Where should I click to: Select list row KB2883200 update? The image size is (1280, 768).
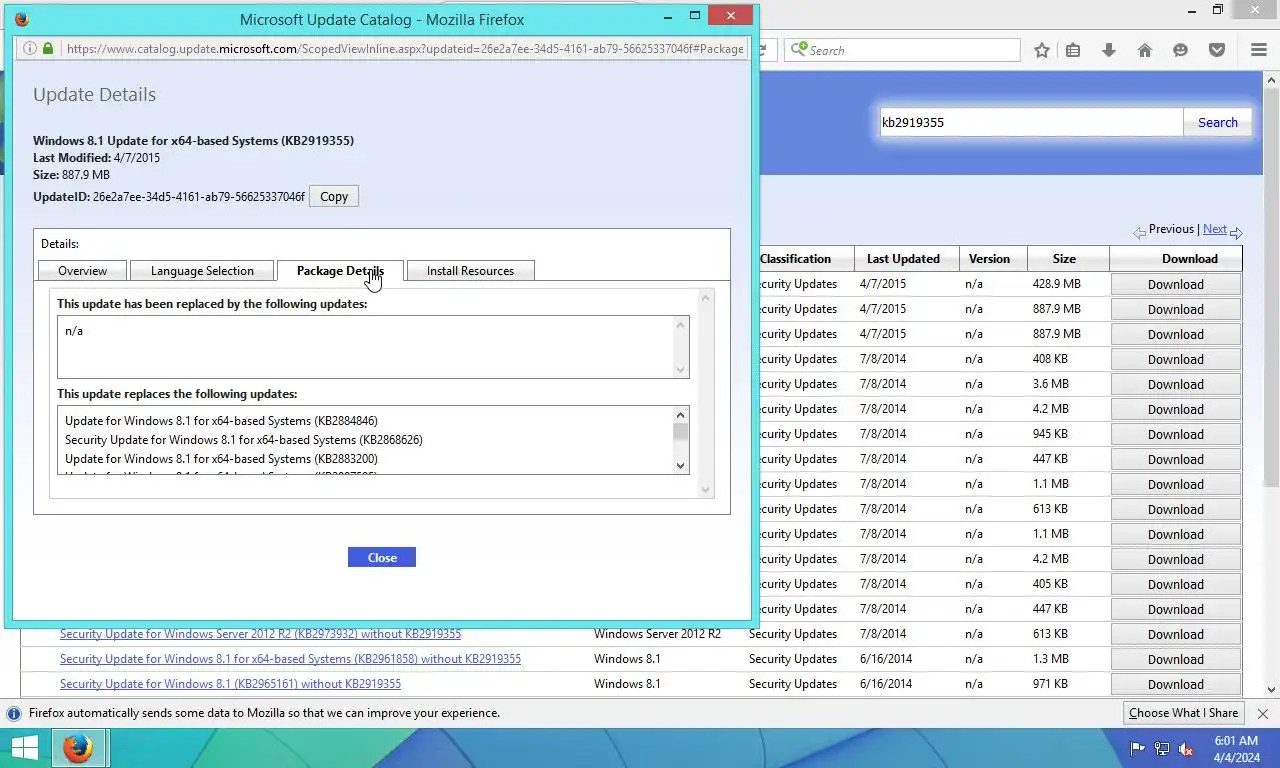tap(221, 459)
